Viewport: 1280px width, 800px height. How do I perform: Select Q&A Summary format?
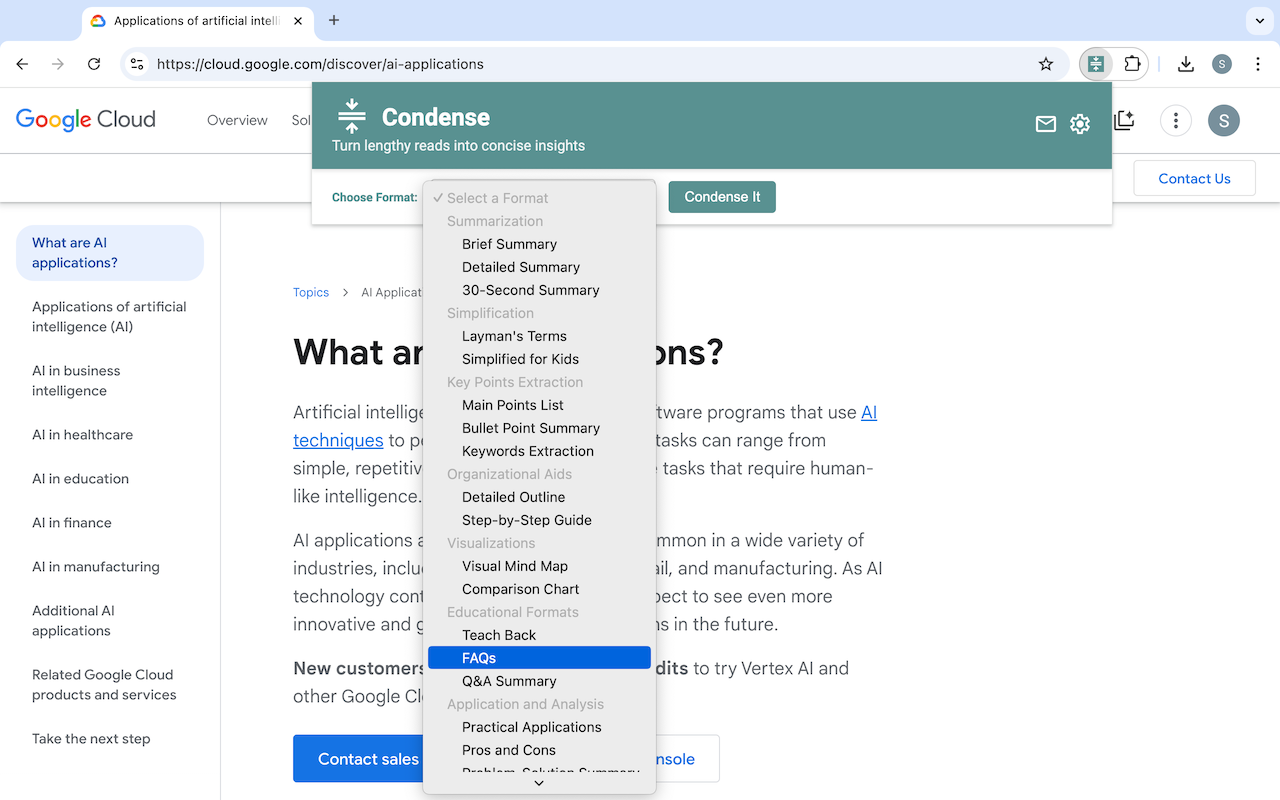pos(540,681)
